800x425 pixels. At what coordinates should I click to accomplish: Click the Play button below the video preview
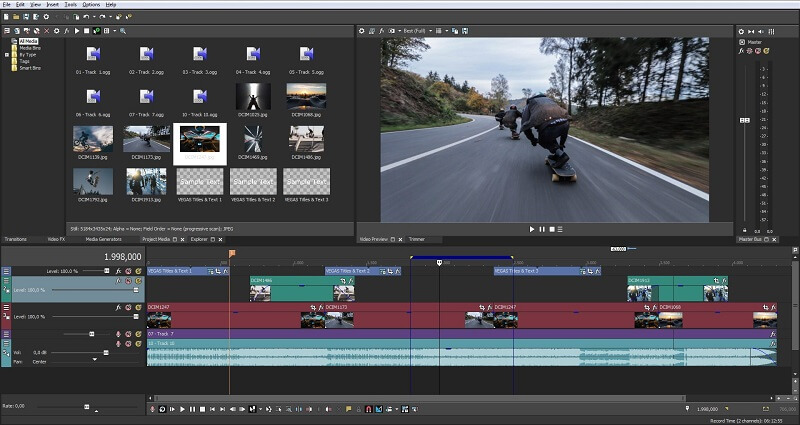pyautogui.click(x=532, y=229)
